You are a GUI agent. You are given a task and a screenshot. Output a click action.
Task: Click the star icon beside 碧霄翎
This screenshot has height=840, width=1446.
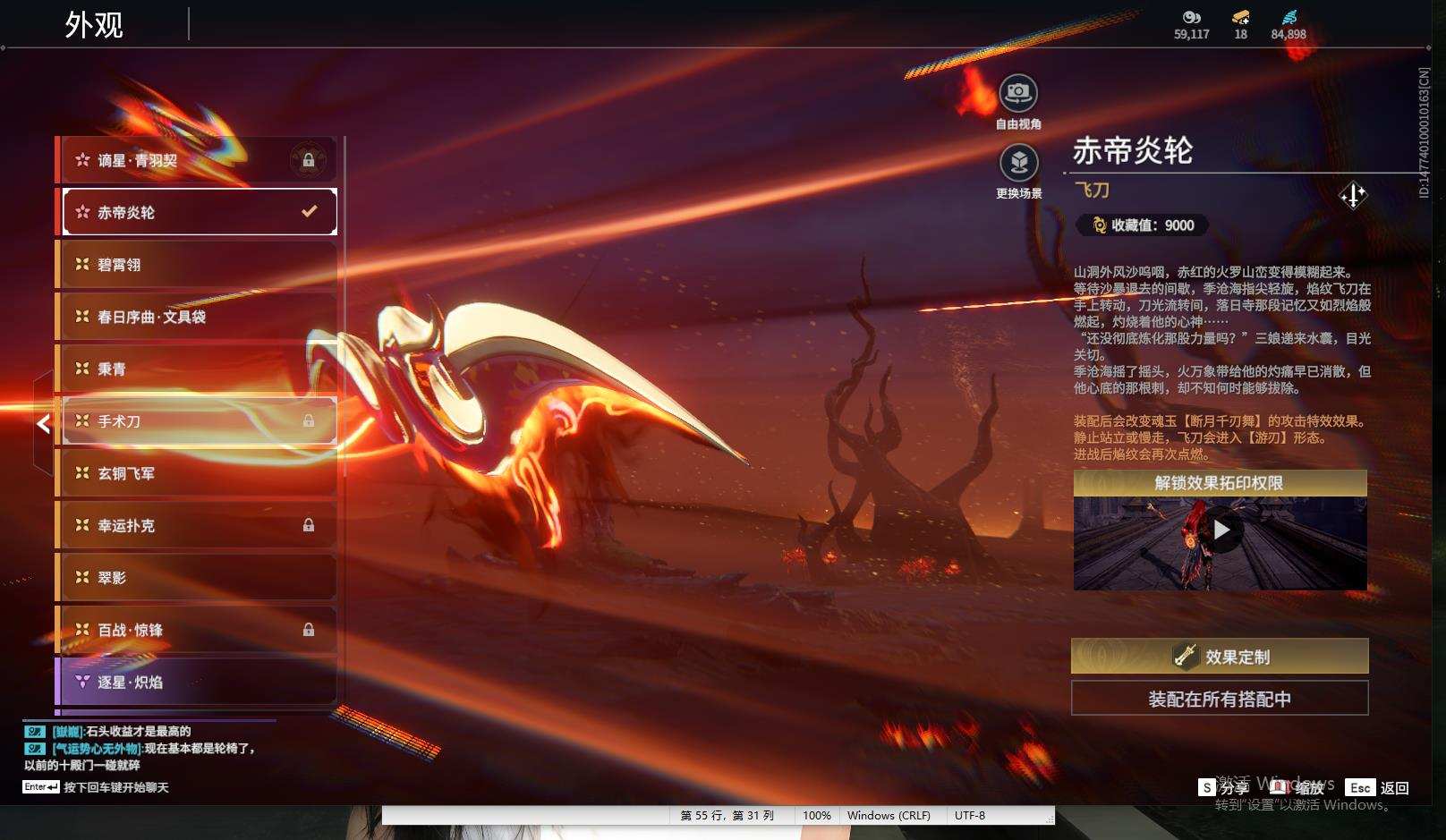pyautogui.click(x=82, y=264)
